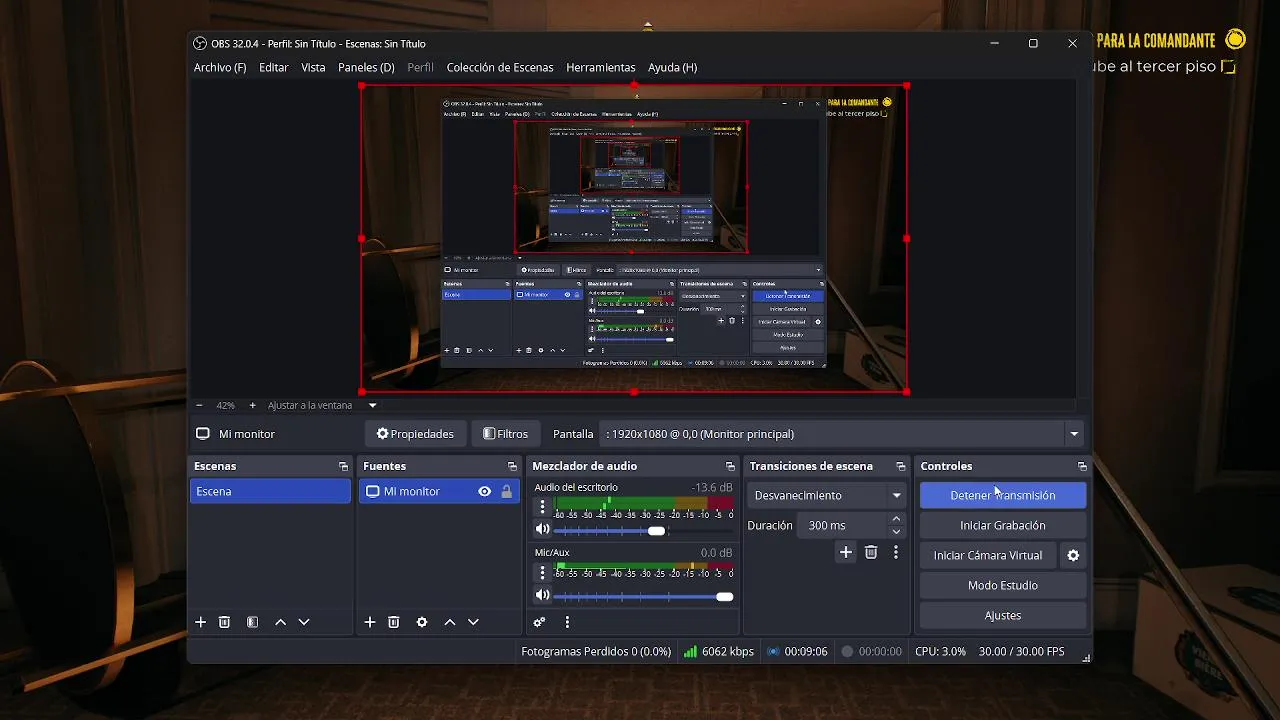Open the Desvanecimiento transition dropdown
Screen dimensions: 1280x720
(x=827, y=495)
